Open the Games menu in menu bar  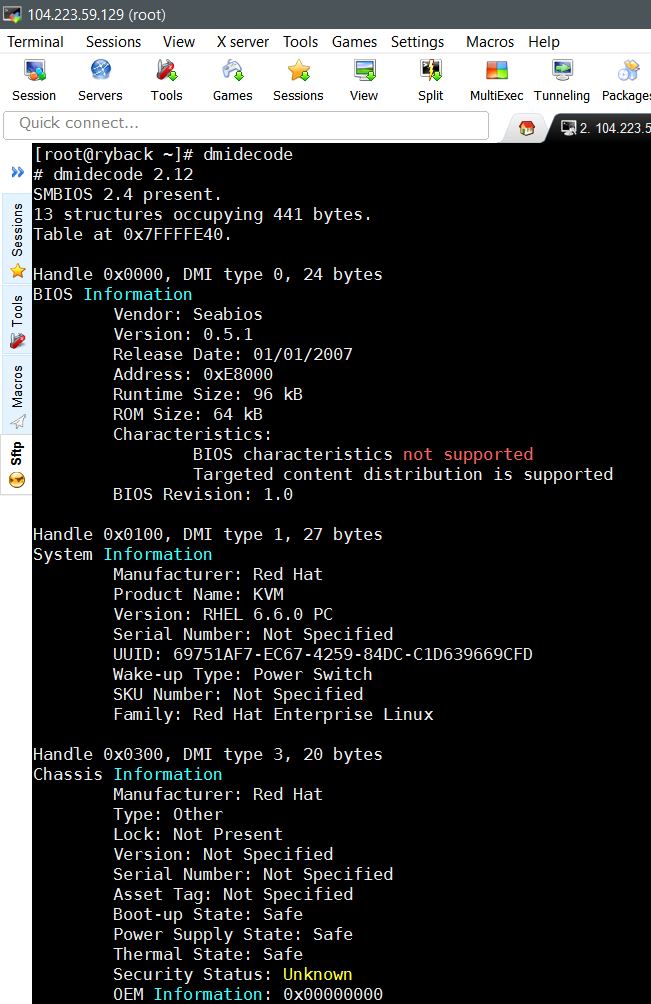354,42
